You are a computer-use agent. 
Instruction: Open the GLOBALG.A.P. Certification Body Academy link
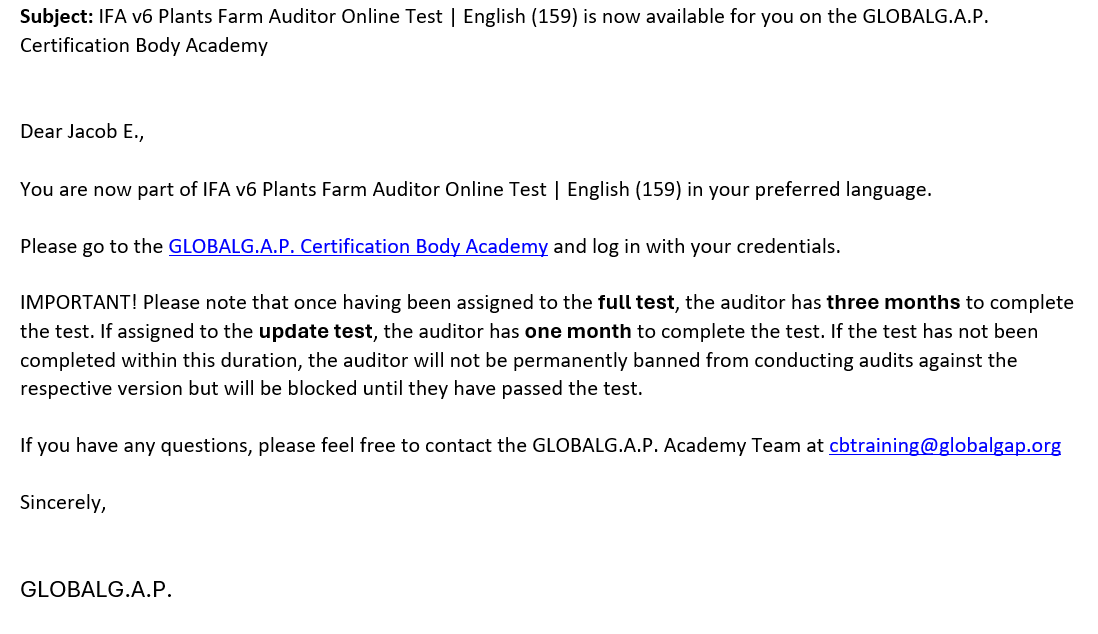click(358, 246)
